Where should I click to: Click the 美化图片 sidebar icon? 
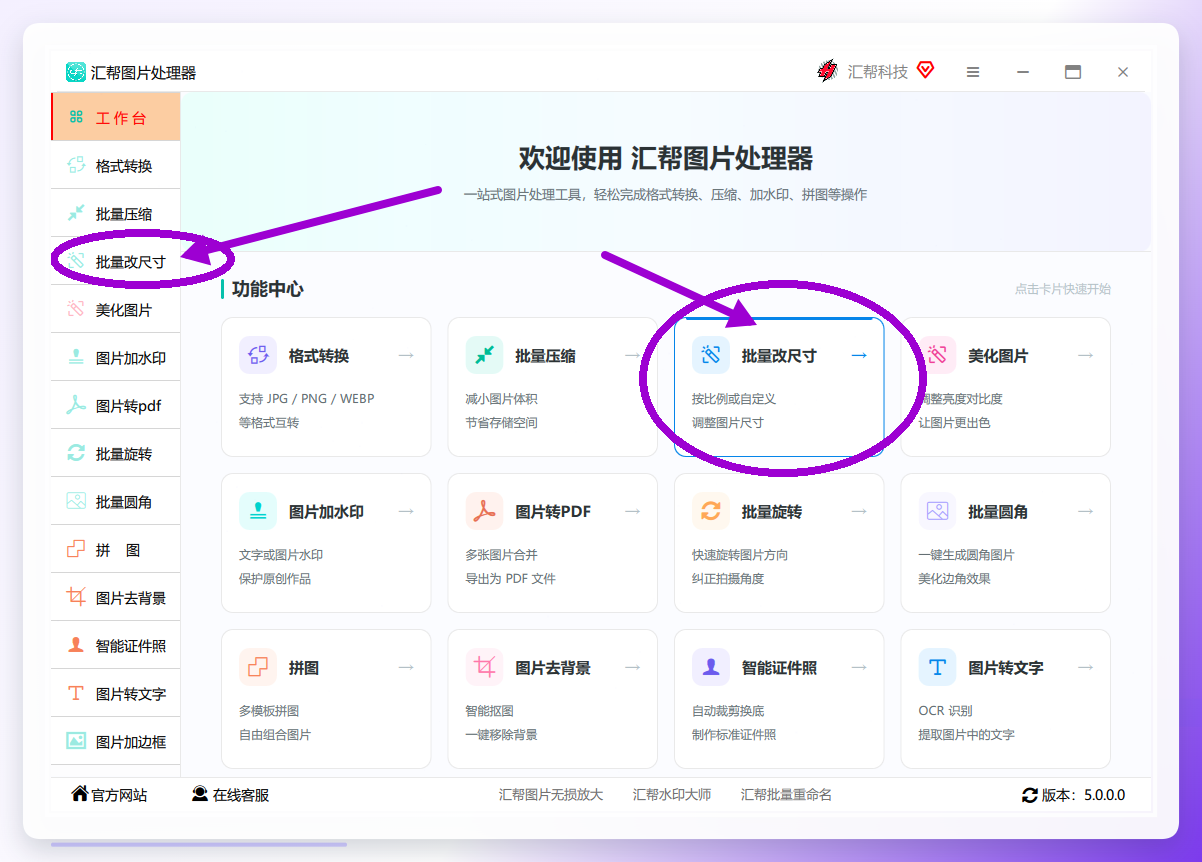76,310
